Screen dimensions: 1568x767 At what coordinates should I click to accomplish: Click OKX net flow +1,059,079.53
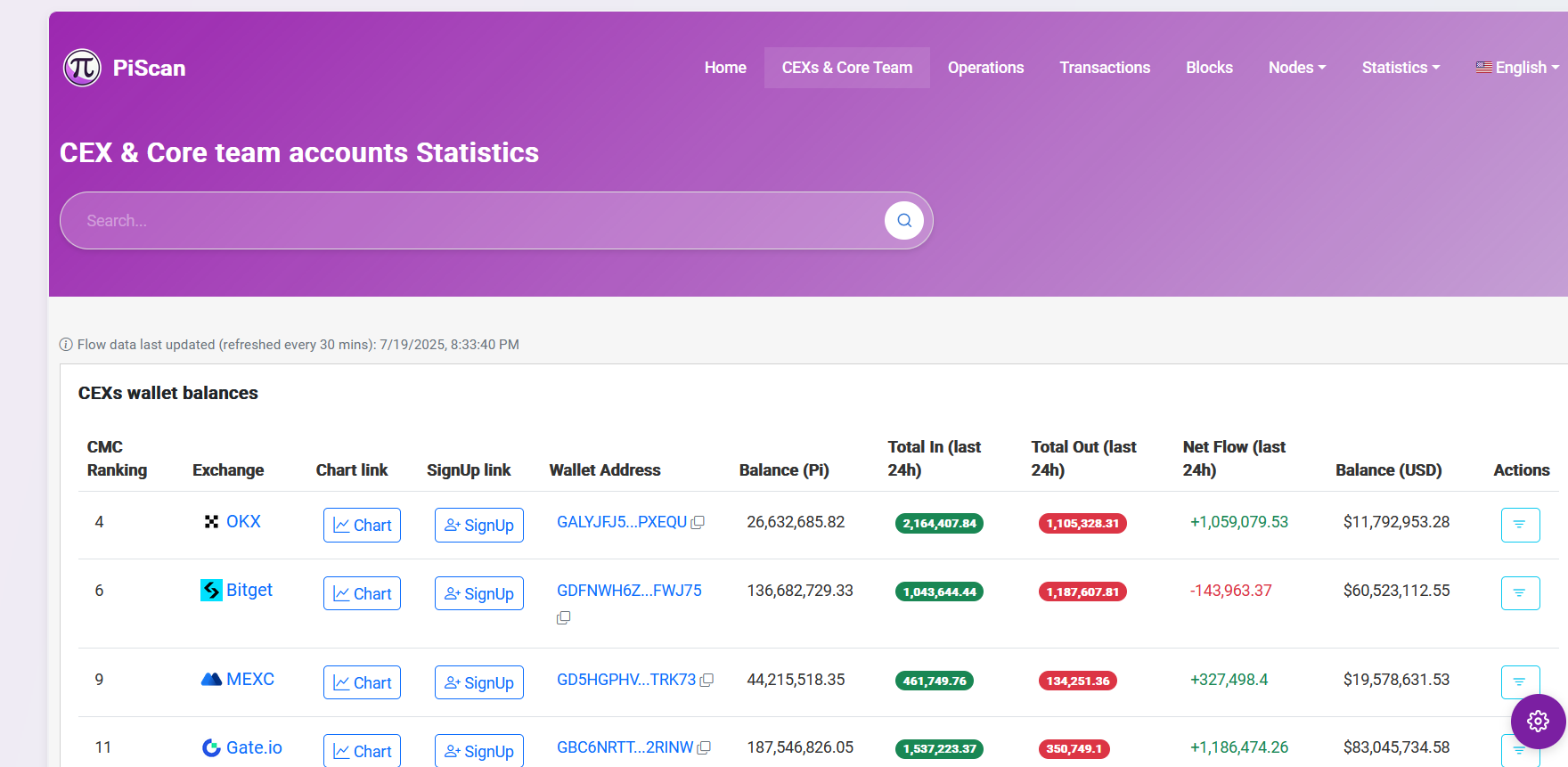pyautogui.click(x=1239, y=522)
